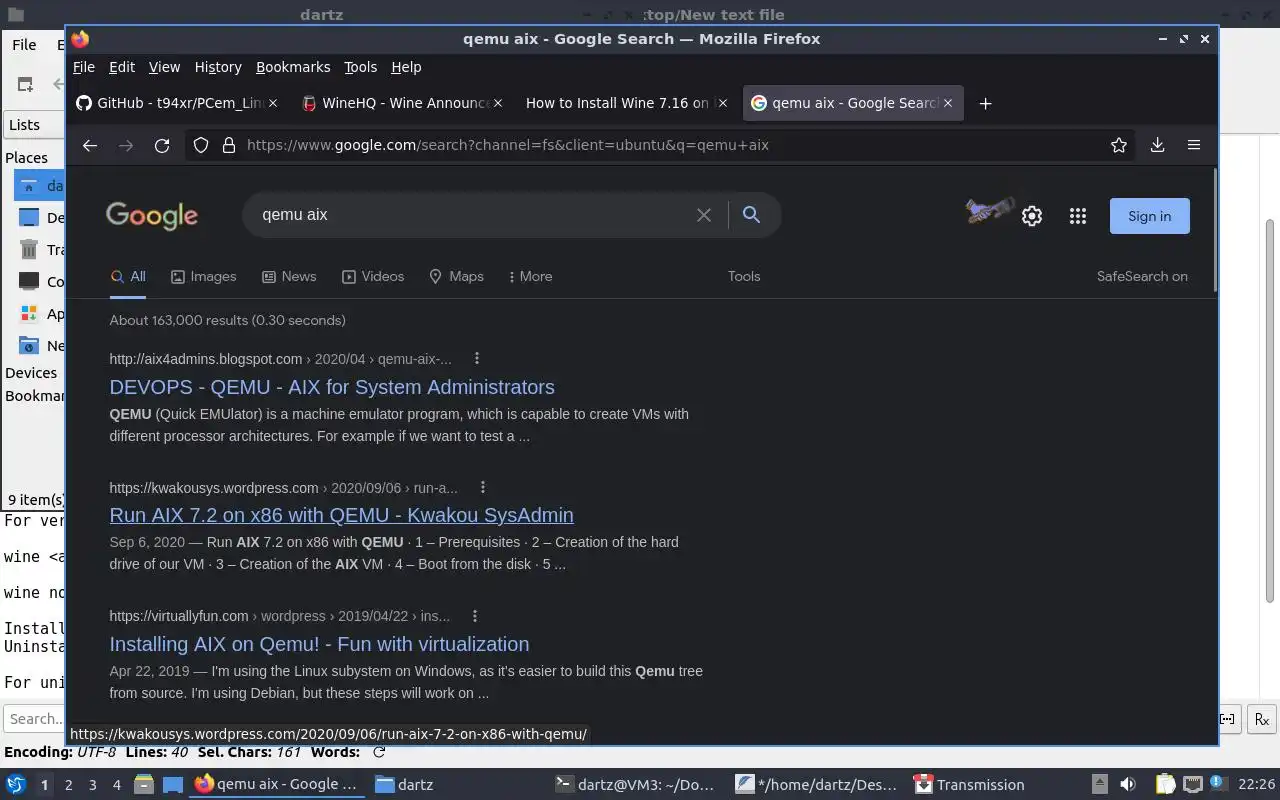Viewport: 1280px width, 800px height.
Task: Clear the Google search box with X
Action: coord(704,215)
